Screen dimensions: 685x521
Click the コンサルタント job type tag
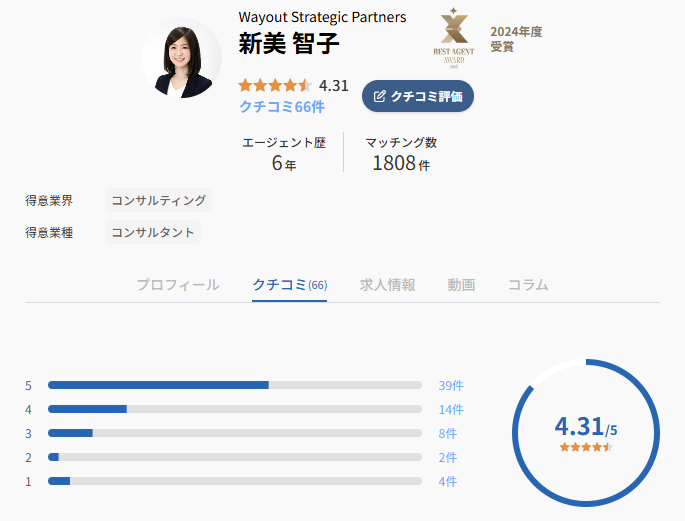153,232
